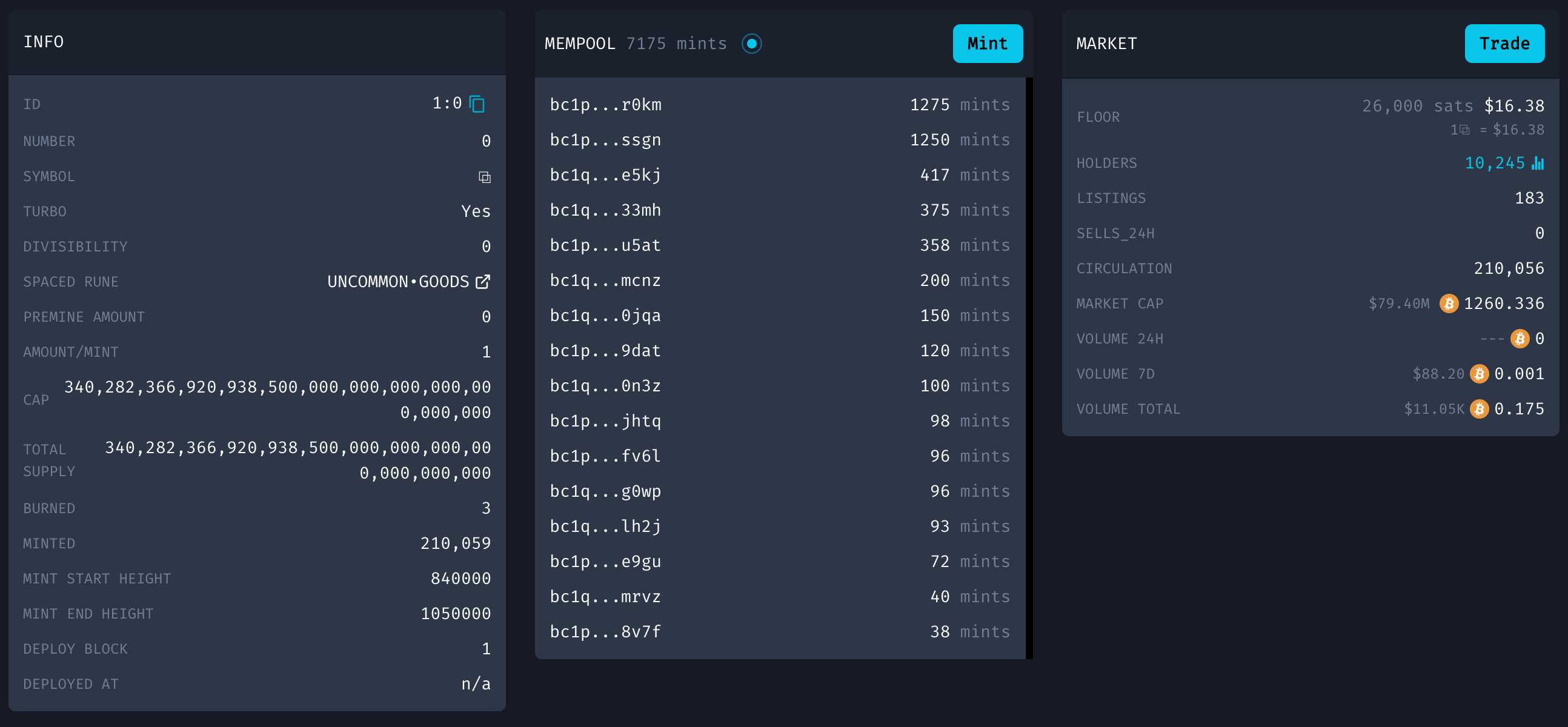This screenshot has width=1568, height=727.
Task: Click the Bitcoin icon in Volume Total
Action: [1479, 409]
